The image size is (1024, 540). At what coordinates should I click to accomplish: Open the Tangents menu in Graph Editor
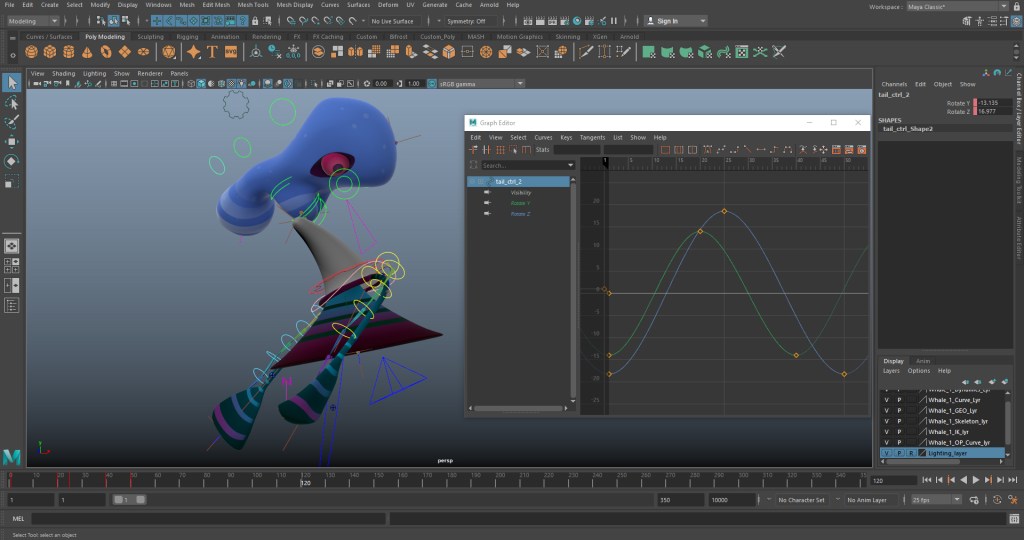[x=592, y=137]
